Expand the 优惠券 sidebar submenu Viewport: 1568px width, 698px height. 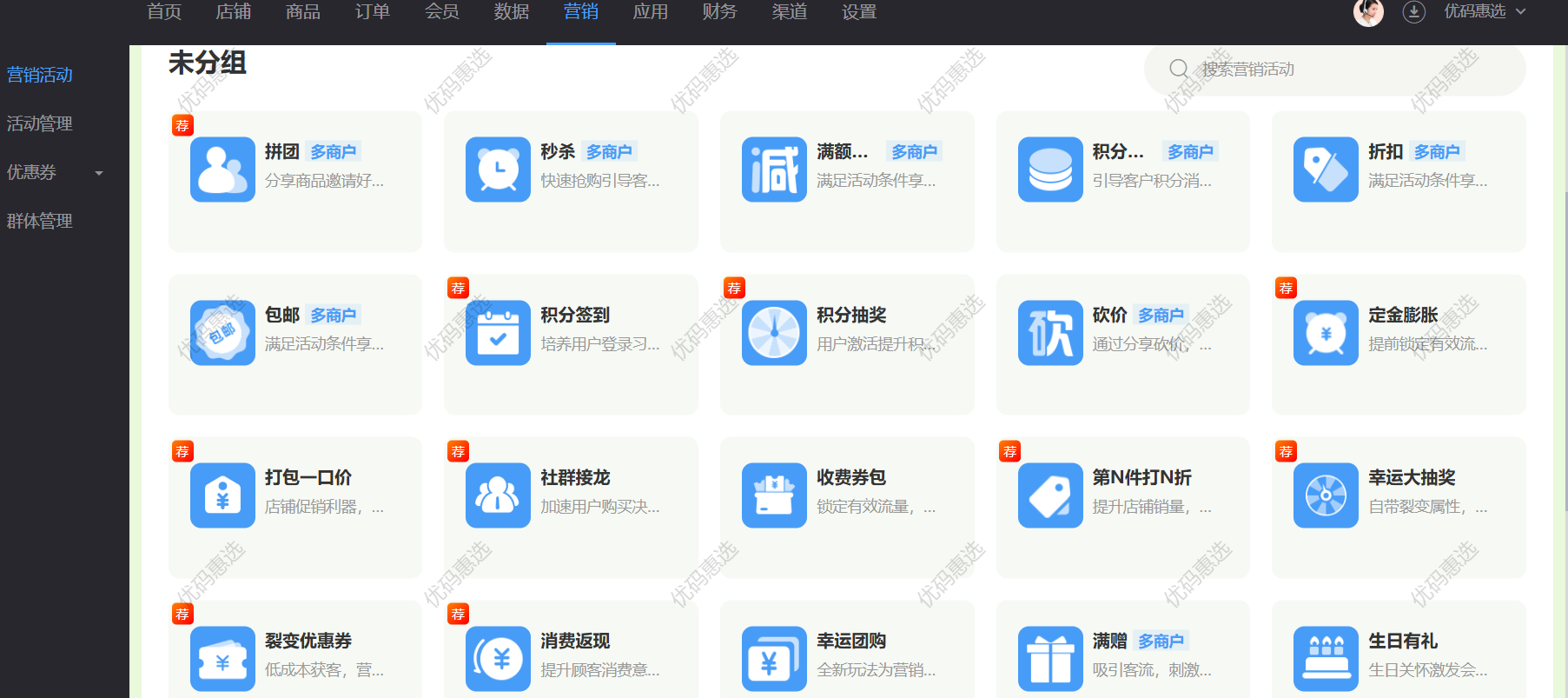tap(99, 173)
